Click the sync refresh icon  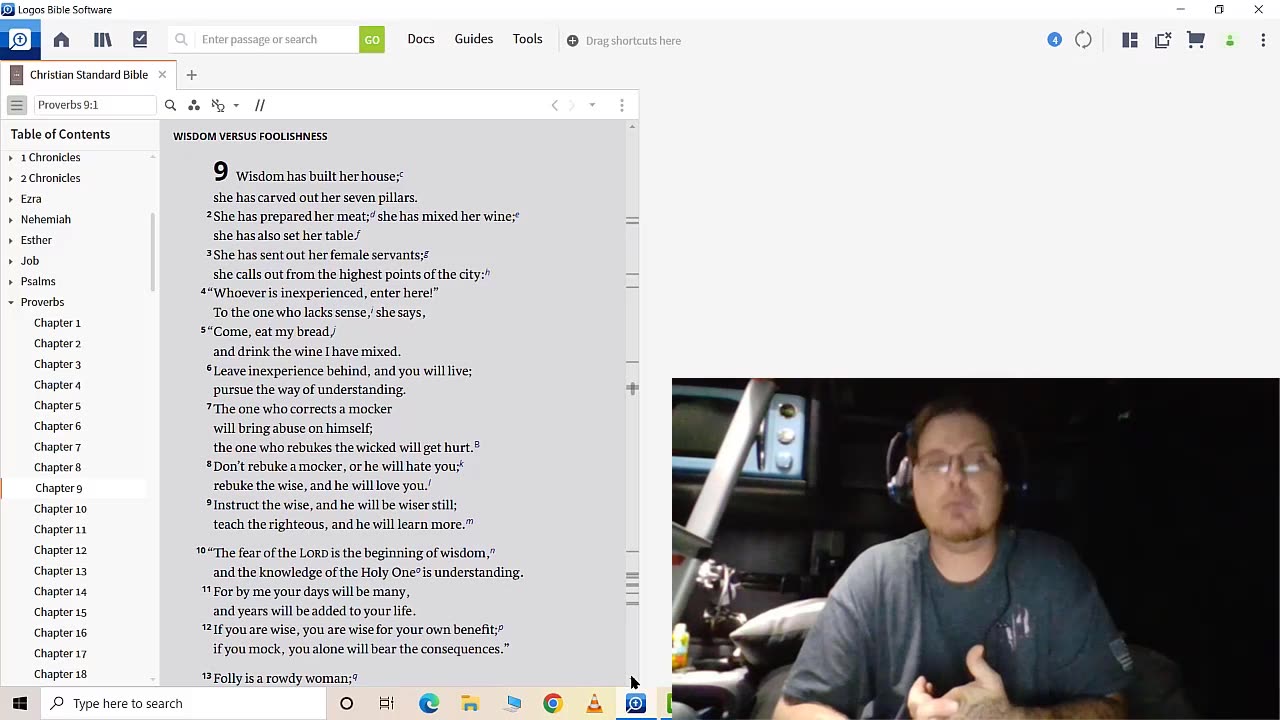[1083, 40]
